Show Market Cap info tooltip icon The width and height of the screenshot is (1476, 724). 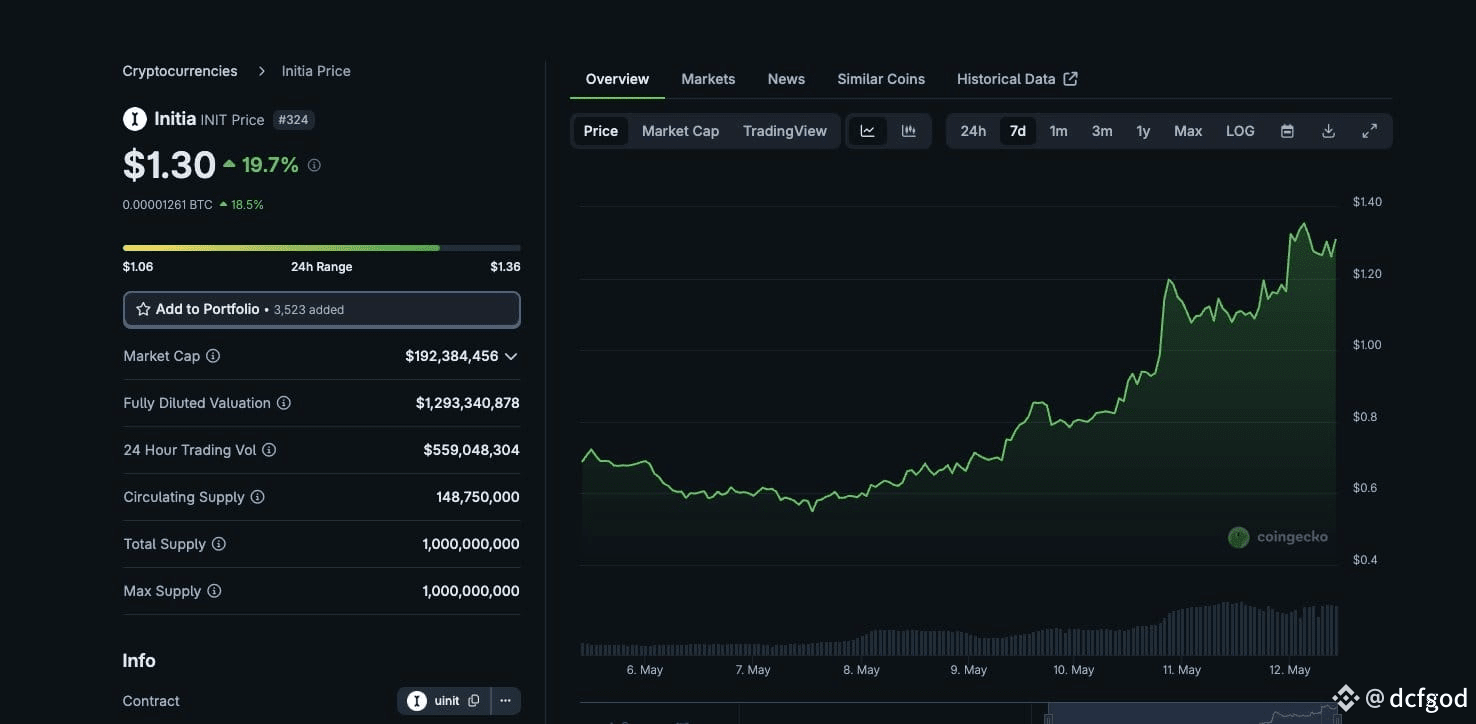tap(213, 356)
